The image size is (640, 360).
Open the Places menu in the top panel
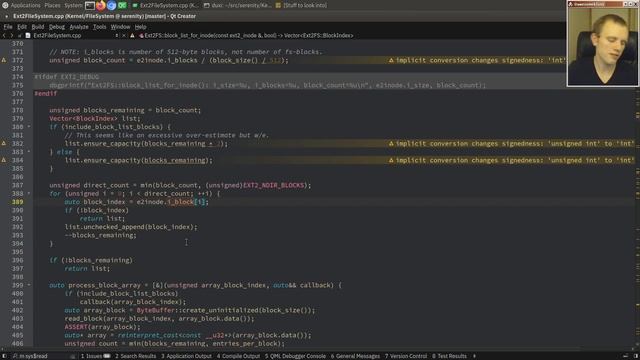coord(52,5)
